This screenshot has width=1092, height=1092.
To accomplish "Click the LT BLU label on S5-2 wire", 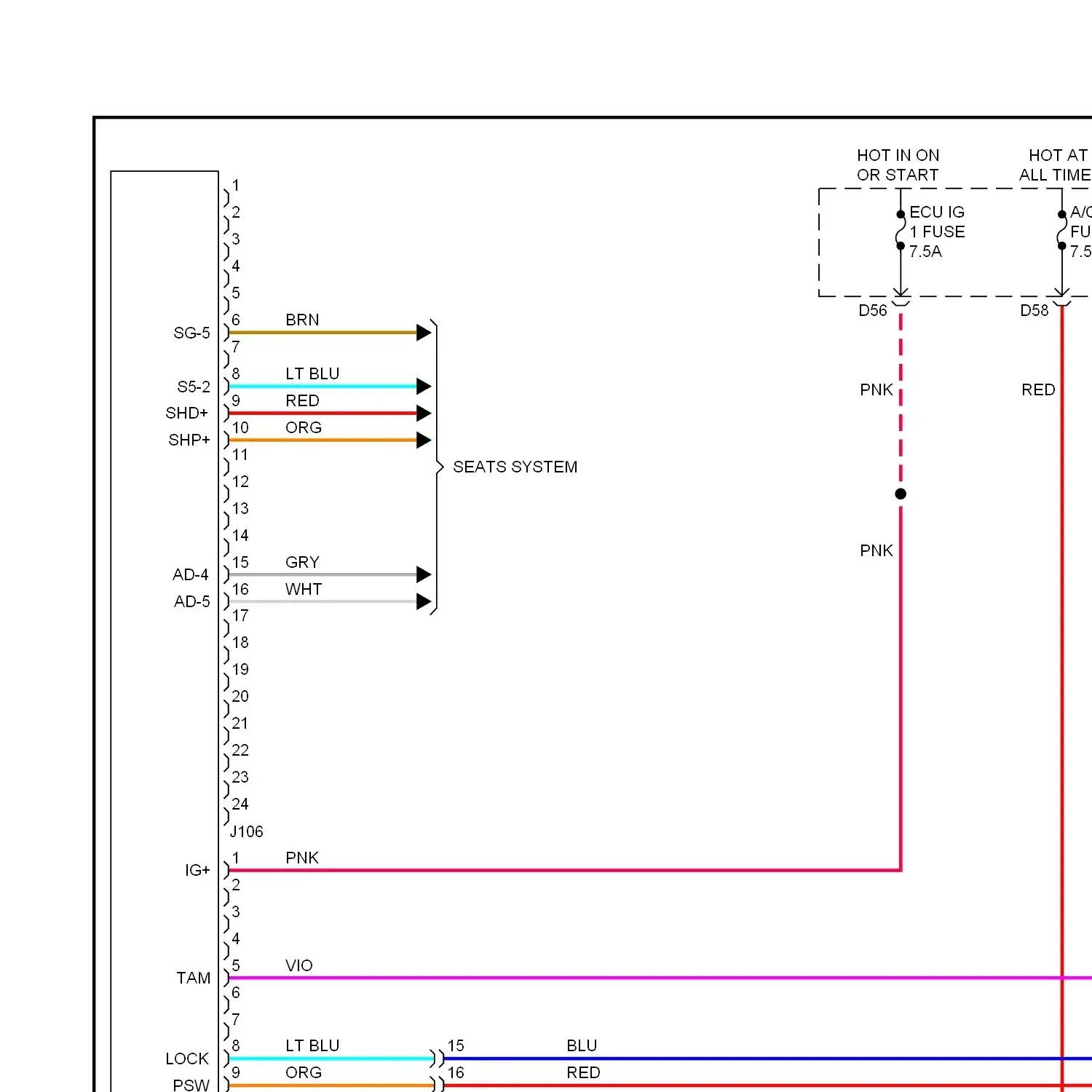I will click(312, 373).
